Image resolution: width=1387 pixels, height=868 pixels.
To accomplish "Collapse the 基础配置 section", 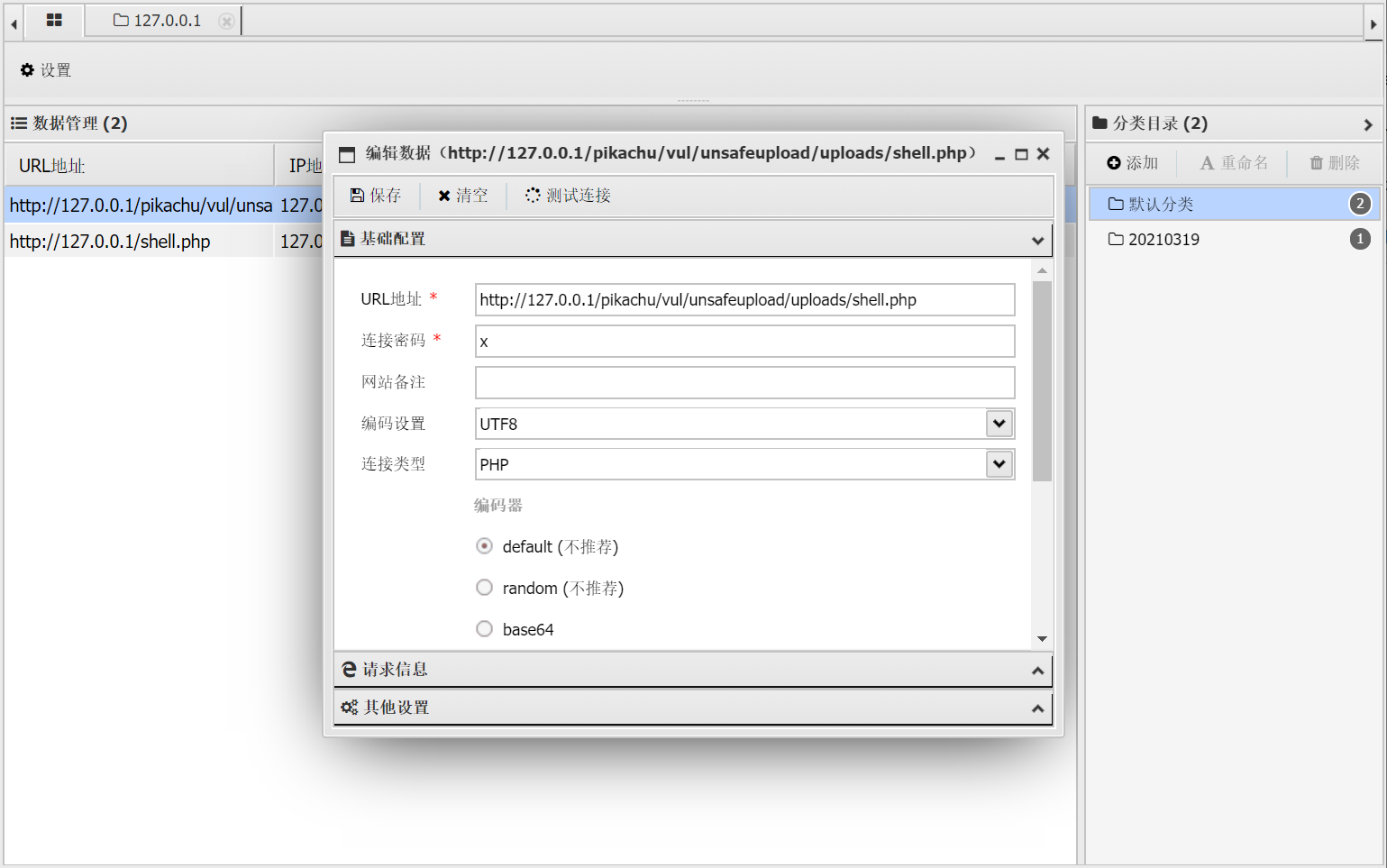I will pos(1037,240).
